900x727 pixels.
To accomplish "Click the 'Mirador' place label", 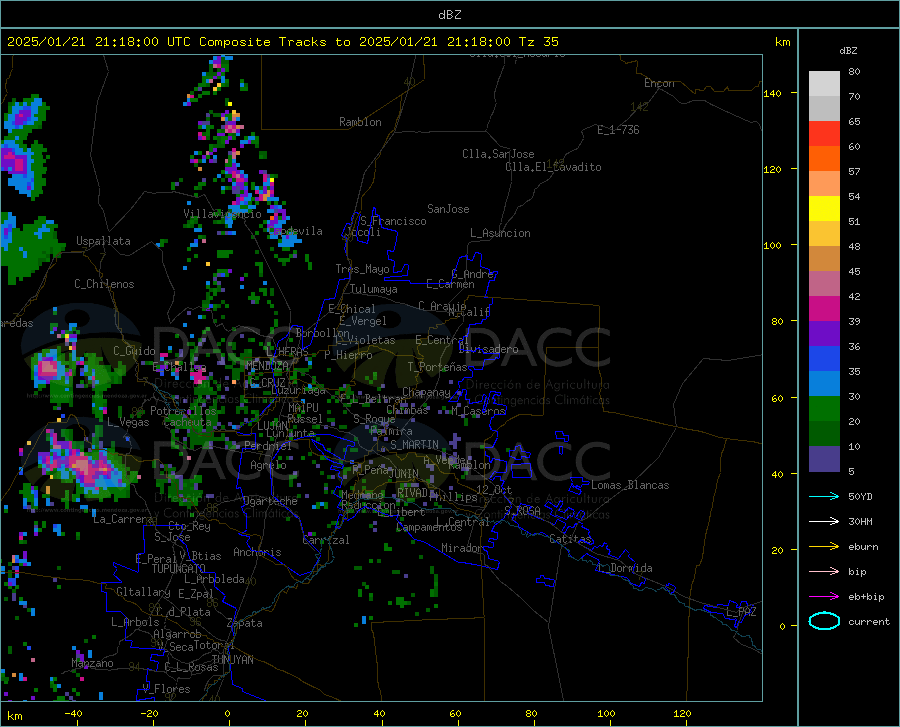I will tap(461, 548).
